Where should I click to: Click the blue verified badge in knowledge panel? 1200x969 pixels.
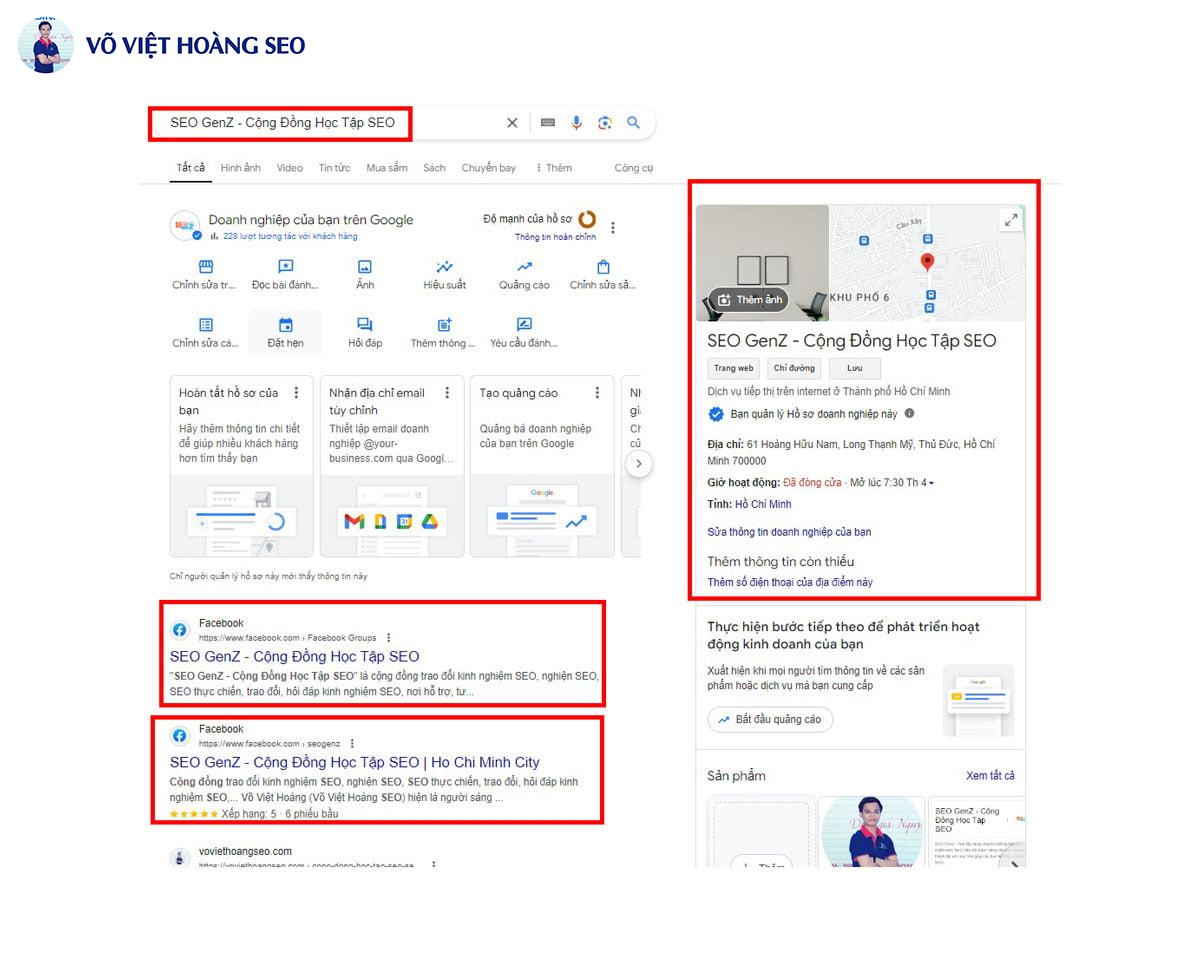pos(716,414)
